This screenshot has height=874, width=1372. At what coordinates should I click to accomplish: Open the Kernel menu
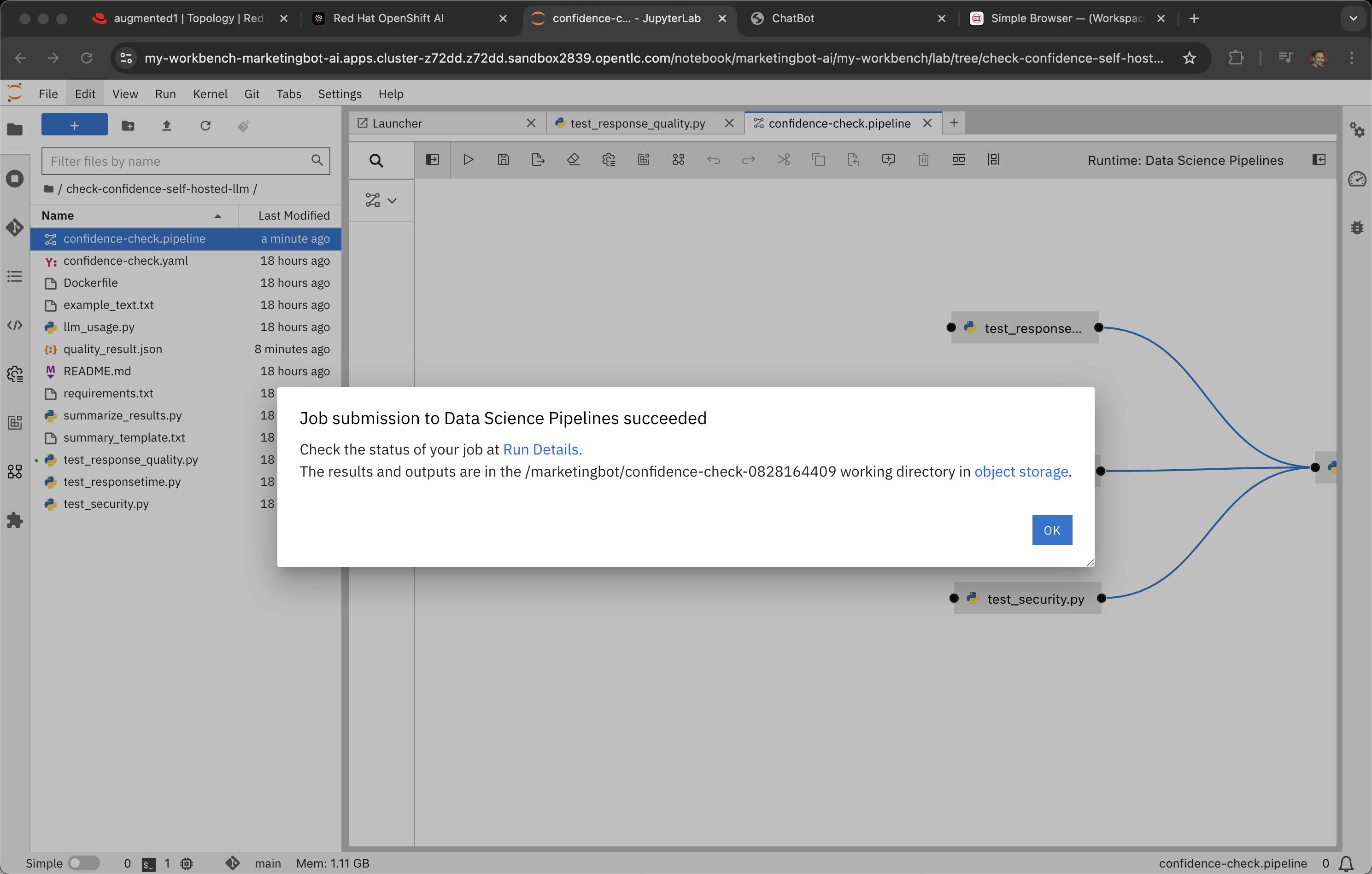(210, 94)
